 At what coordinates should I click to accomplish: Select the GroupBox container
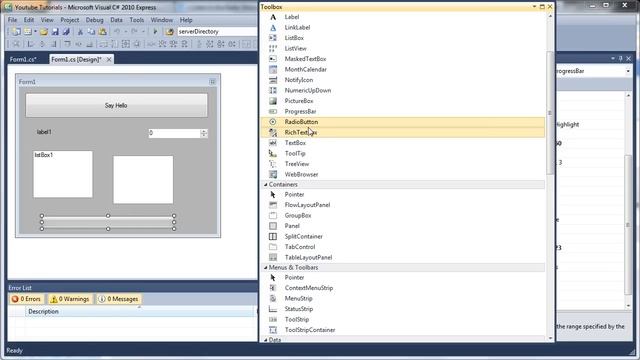click(x=298, y=216)
